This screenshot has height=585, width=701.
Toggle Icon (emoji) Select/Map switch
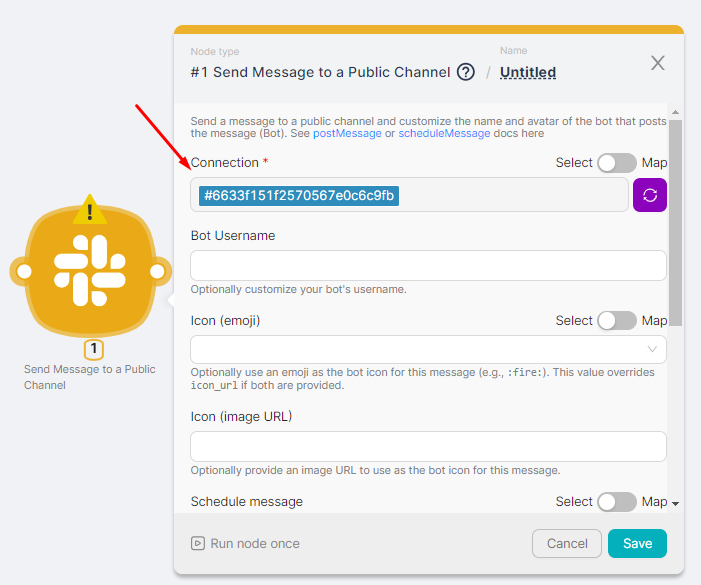[x=616, y=321]
